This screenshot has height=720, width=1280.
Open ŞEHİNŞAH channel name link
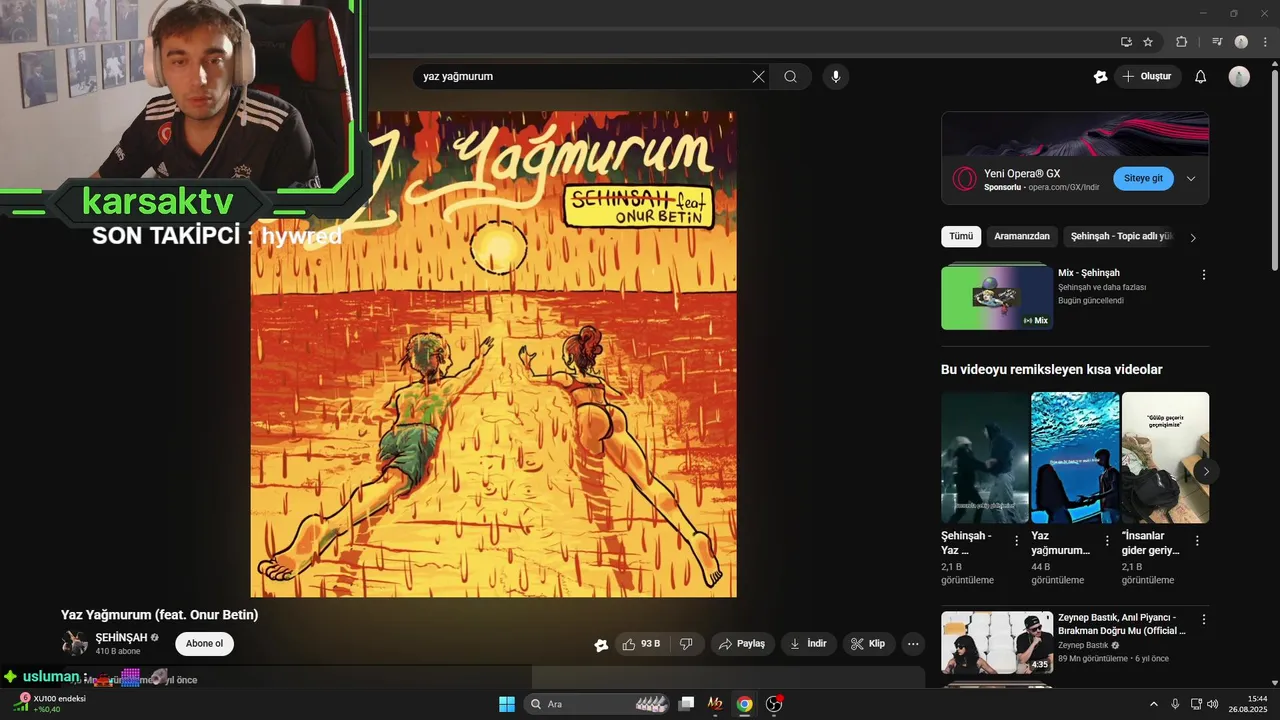click(121, 637)
